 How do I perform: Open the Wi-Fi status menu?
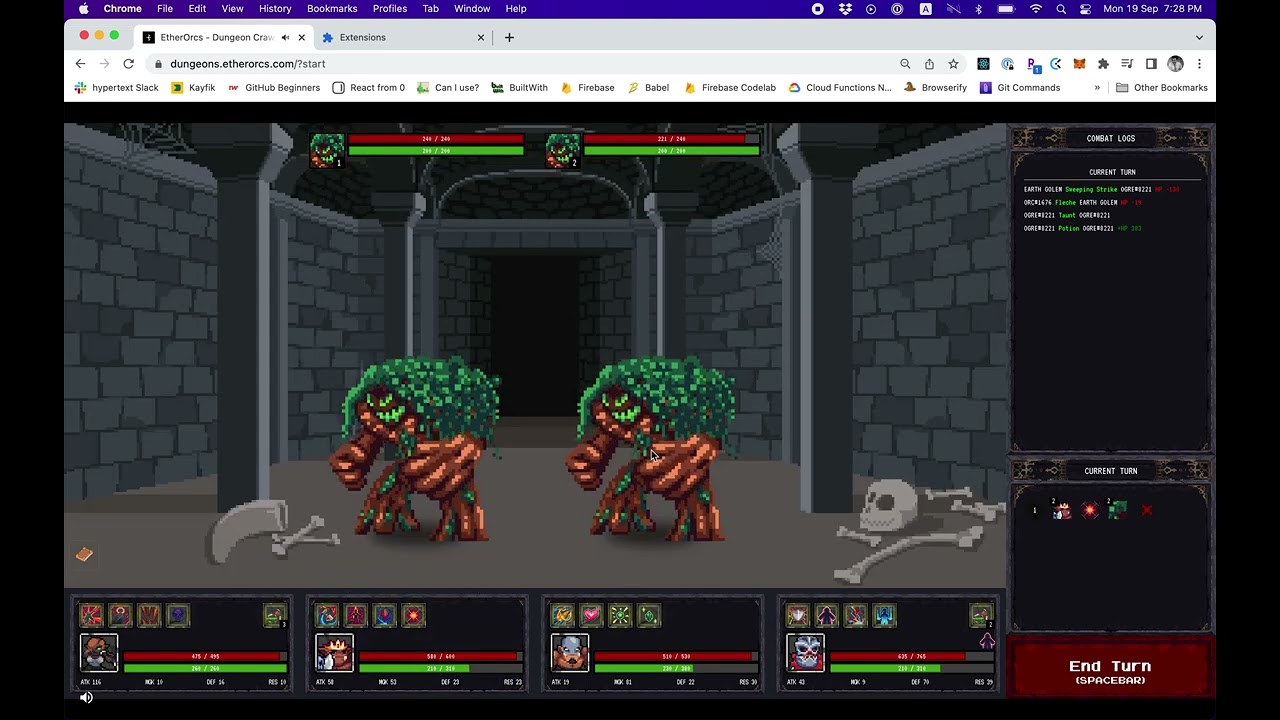click(1036, 9)
